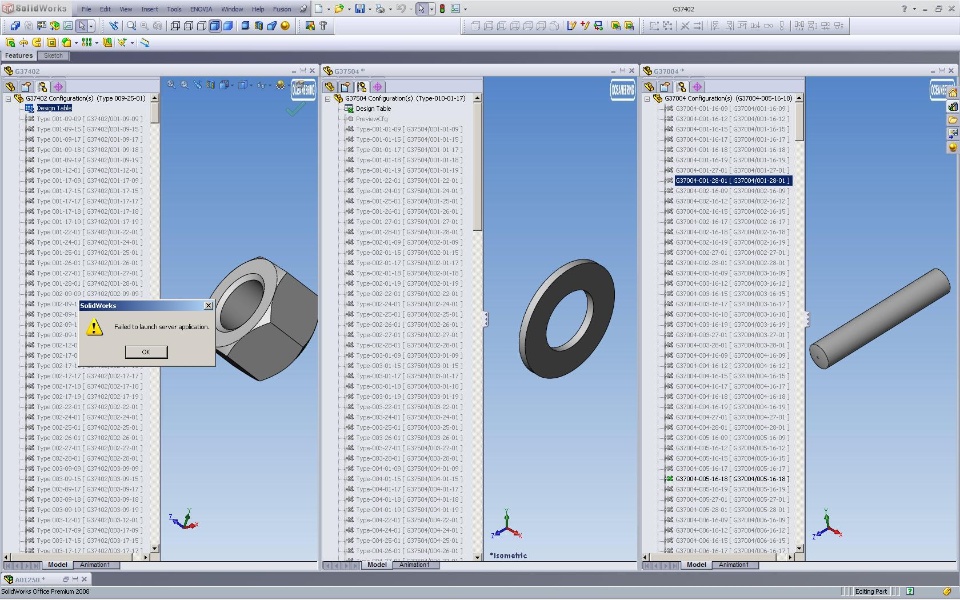The height and width of the screenshot is (600, 960).
Task: Collapse the G37402 Configuration(s) tree root
Action: (8, 99)
